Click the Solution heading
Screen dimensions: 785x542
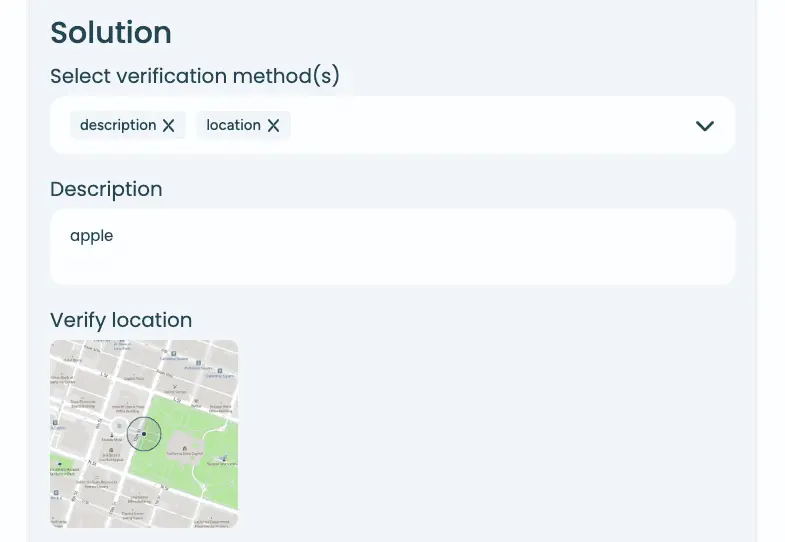[x=111, y=32]
